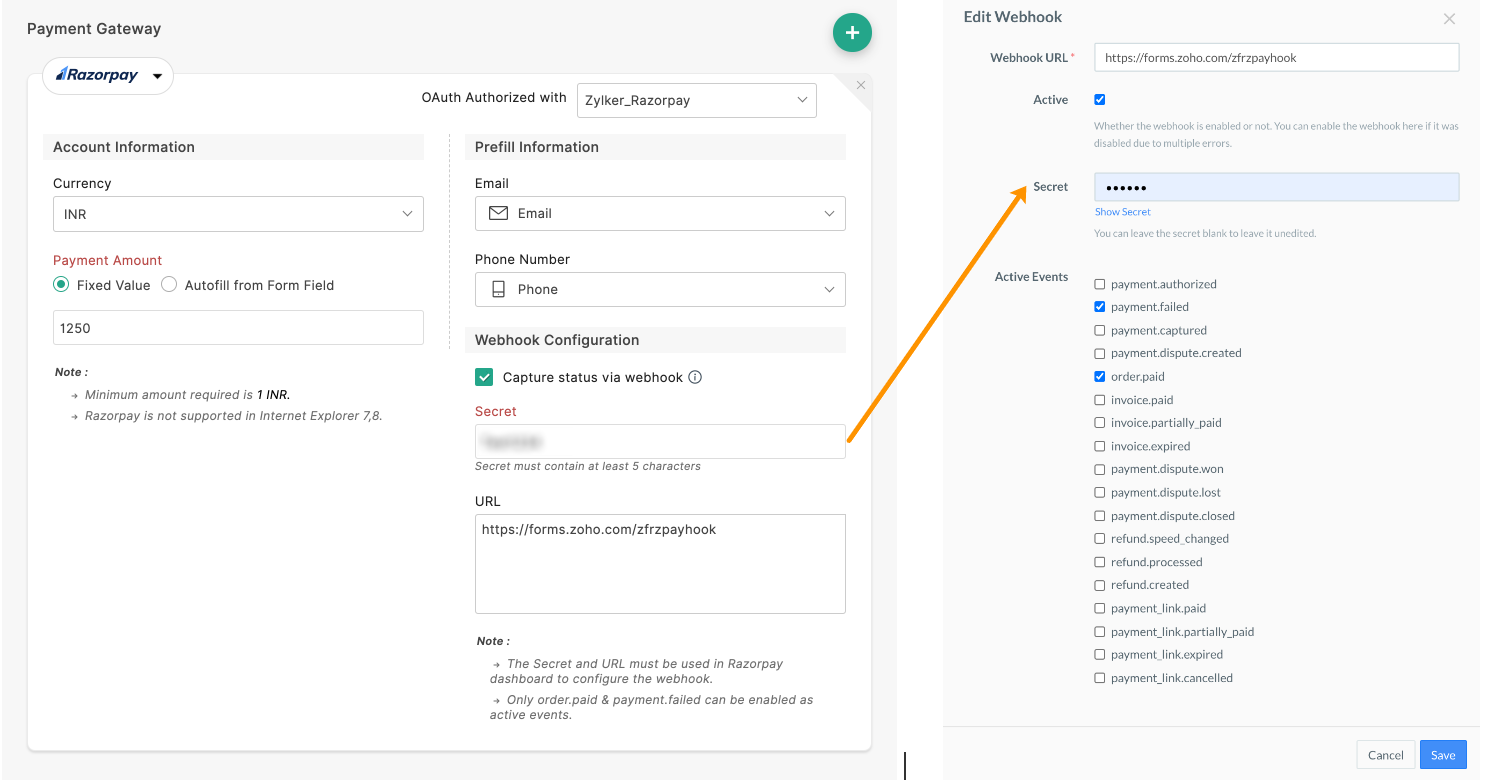Click the Cancel button
Viewport: 1486px width, 780px height.
(x=1385, y=755)
